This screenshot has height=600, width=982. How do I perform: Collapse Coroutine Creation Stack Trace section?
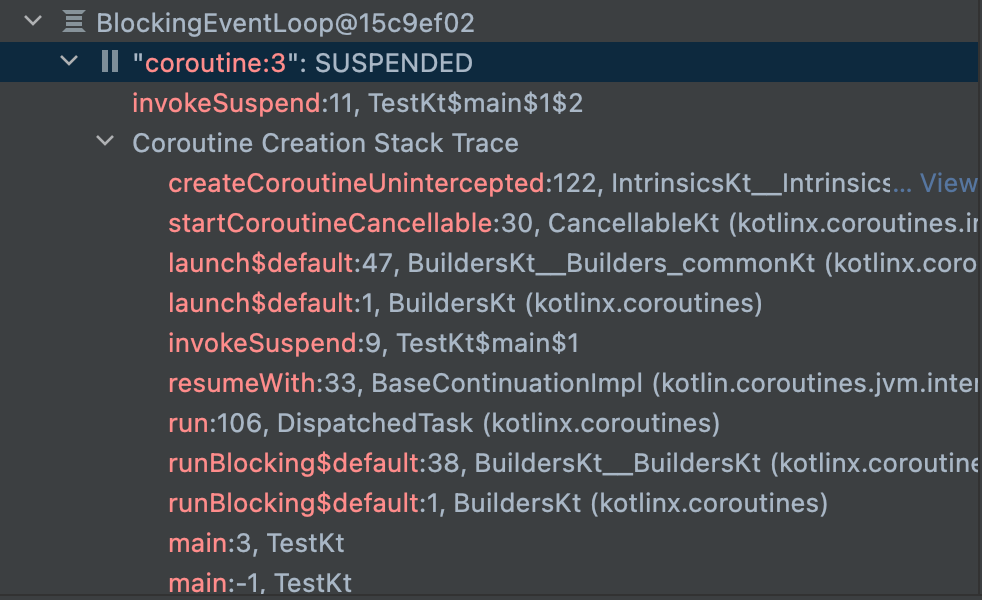coord(105,141)
